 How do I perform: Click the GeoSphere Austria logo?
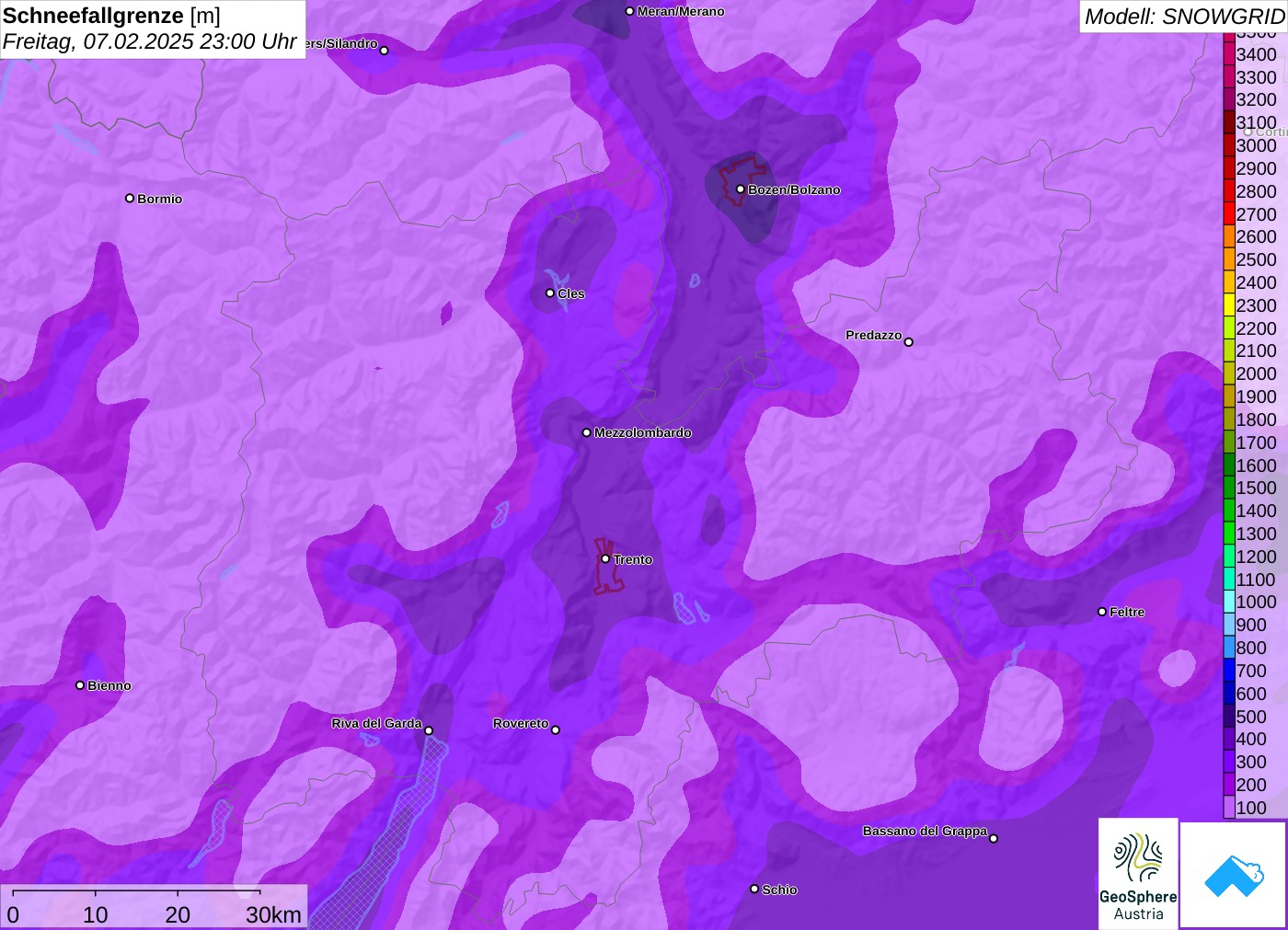tap(1138, 874)
